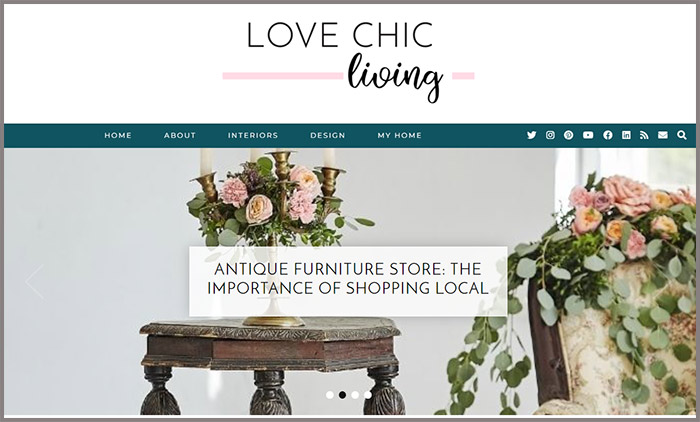The image size is (700, 422).
Task: Open the search magnifier icon
Action: [x=681, y=135]
